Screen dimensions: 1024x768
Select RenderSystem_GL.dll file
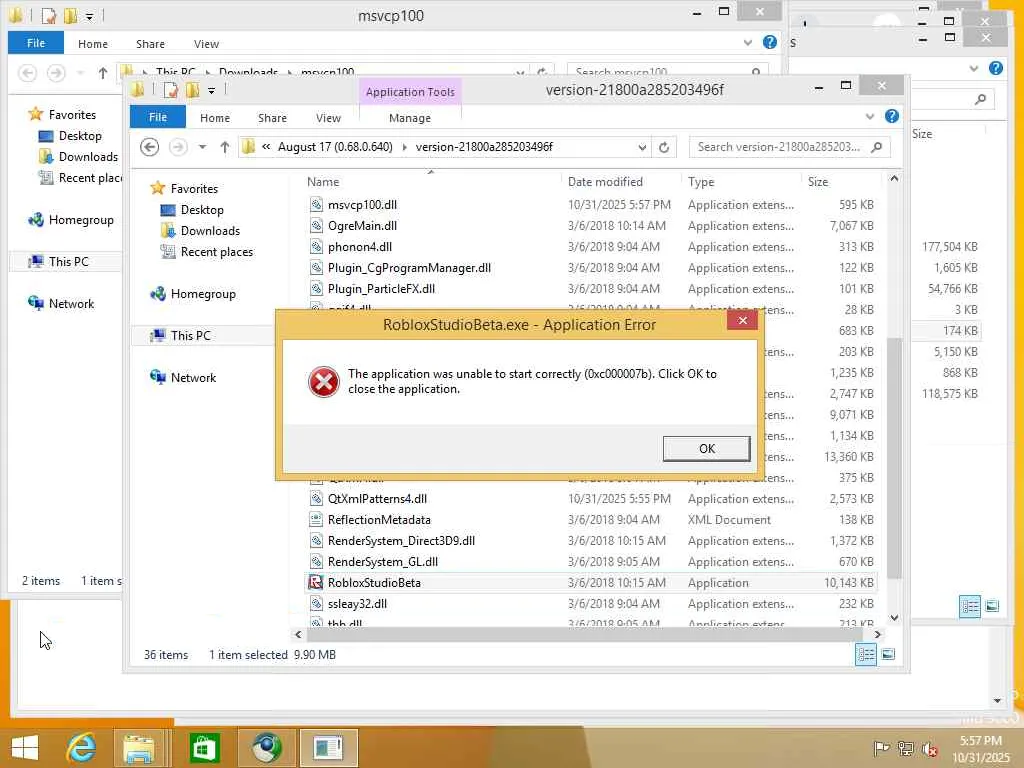pos(383,562)
